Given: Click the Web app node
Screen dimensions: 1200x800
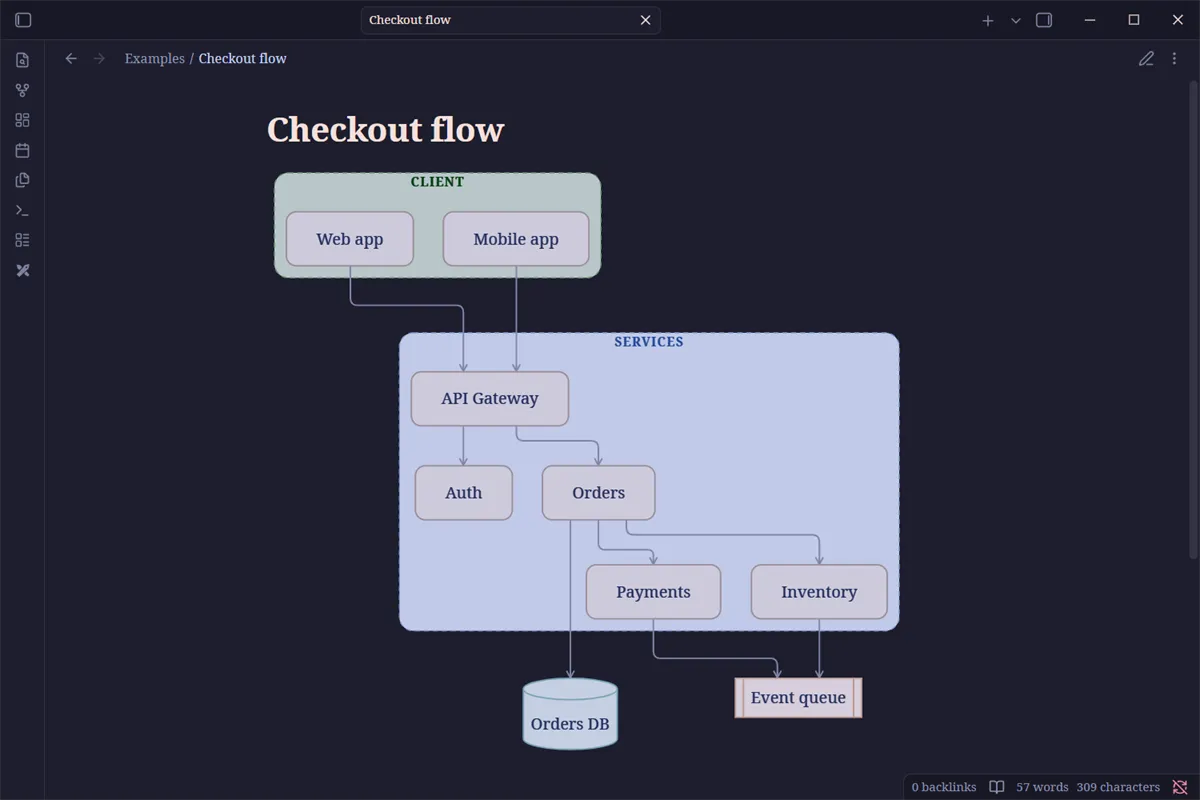Looking at the screenshot, I should (350, 239).
